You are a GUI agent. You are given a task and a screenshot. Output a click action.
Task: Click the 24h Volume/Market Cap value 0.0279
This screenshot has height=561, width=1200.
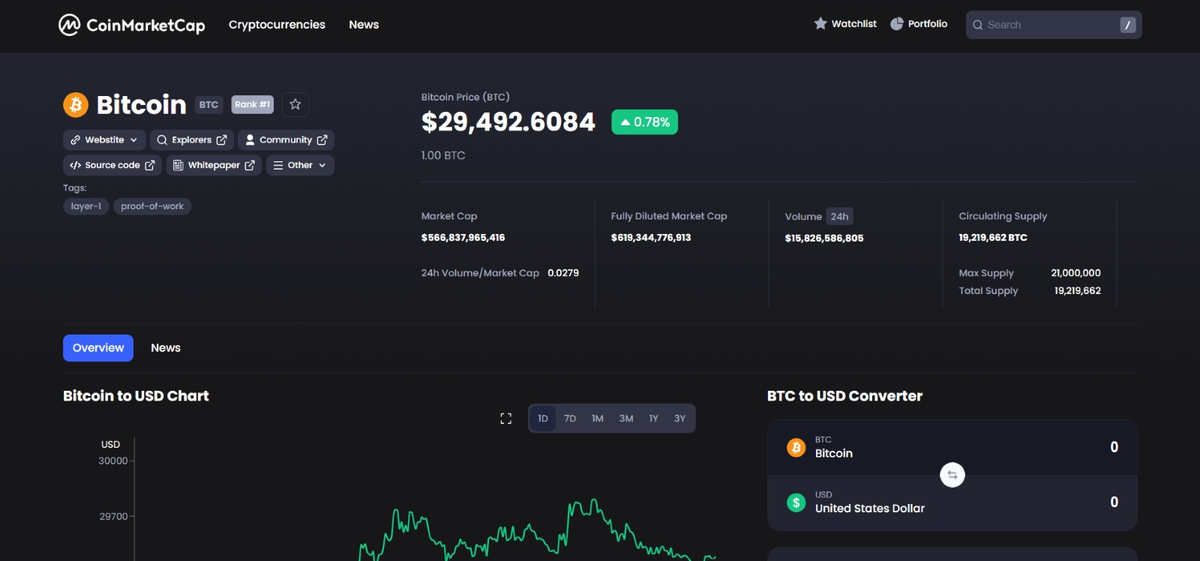coord(563,273)
